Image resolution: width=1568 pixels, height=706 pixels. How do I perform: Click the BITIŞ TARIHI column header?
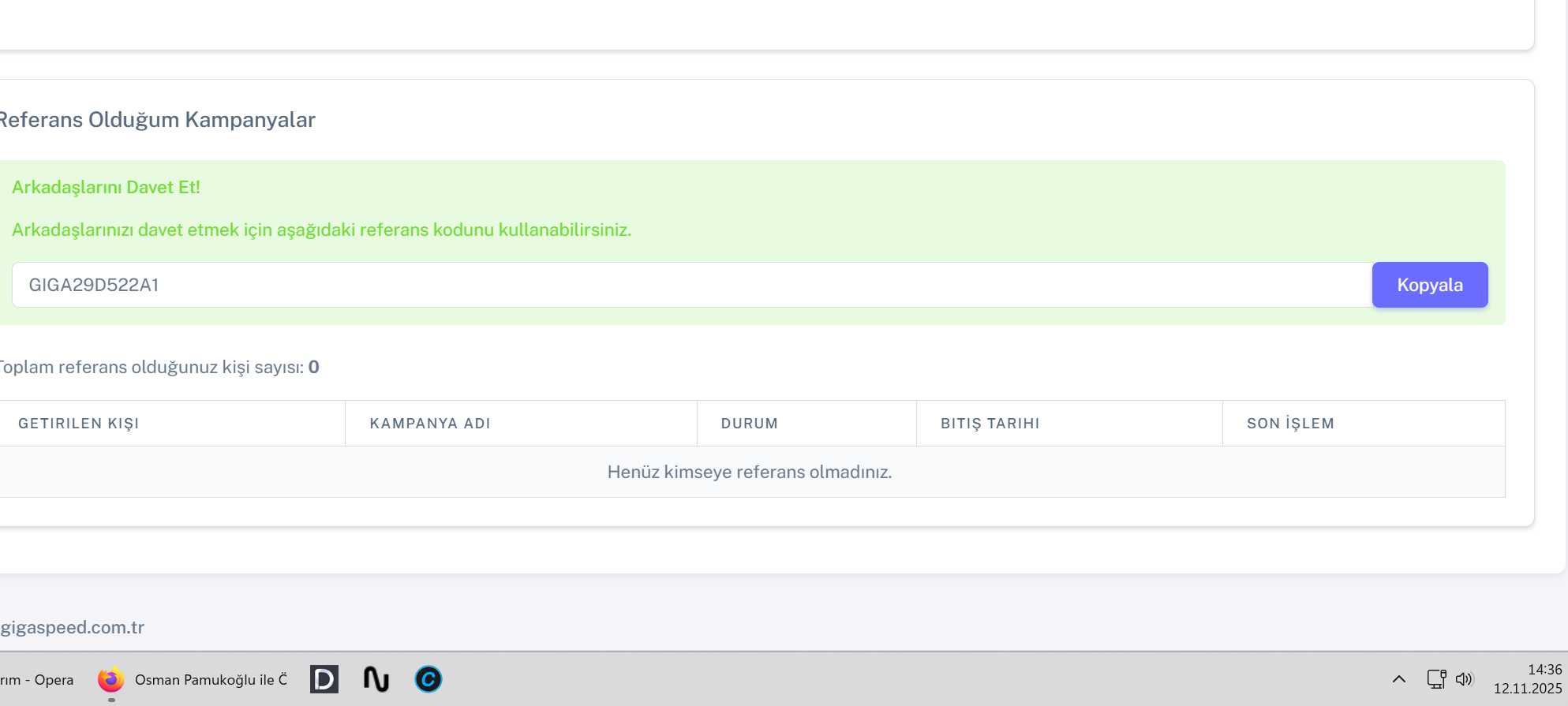tap(990, 424)
